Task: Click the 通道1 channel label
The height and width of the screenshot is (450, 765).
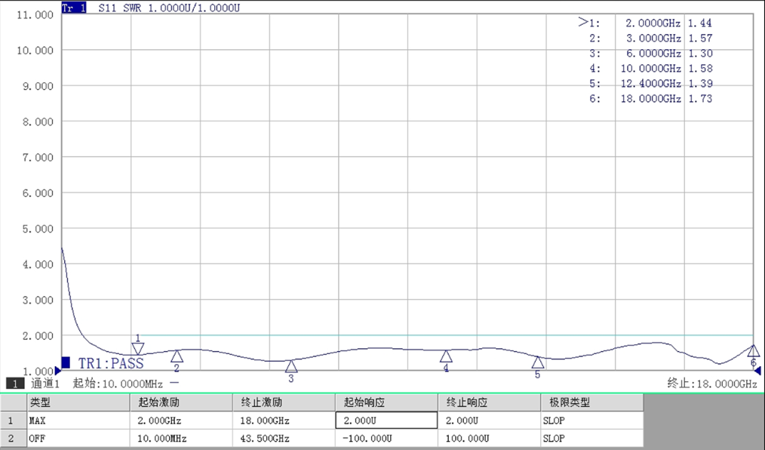Action: pos(46,383)
